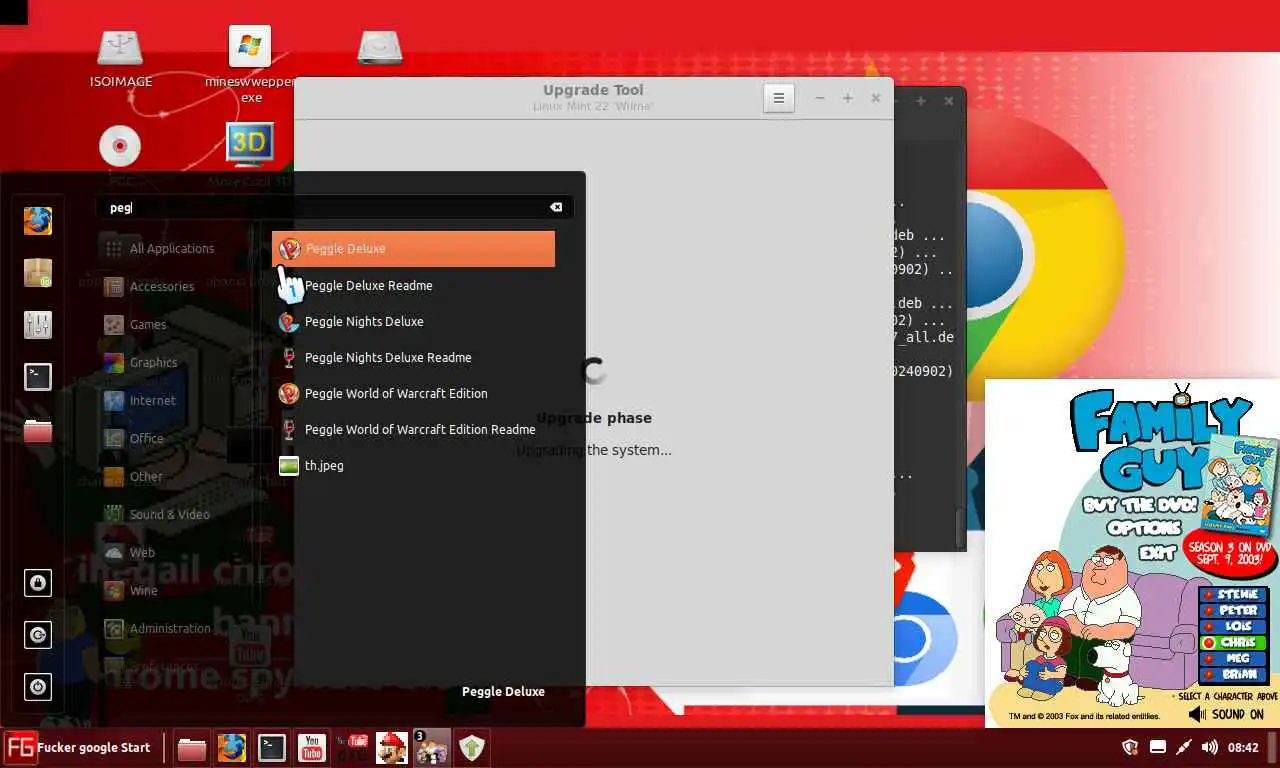
Task: Click the Lock Screen icon in the menu sidebar
Action: [x=38, y=582]
